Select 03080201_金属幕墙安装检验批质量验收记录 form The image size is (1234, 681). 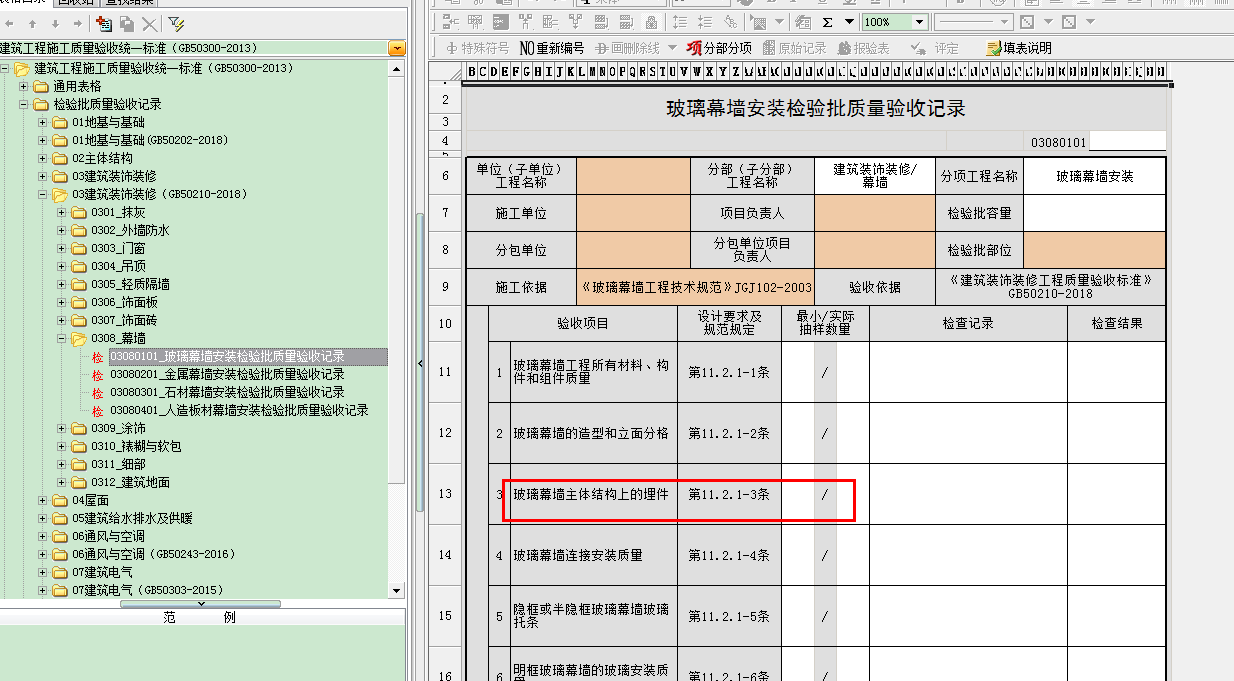[x=227, y=375]
